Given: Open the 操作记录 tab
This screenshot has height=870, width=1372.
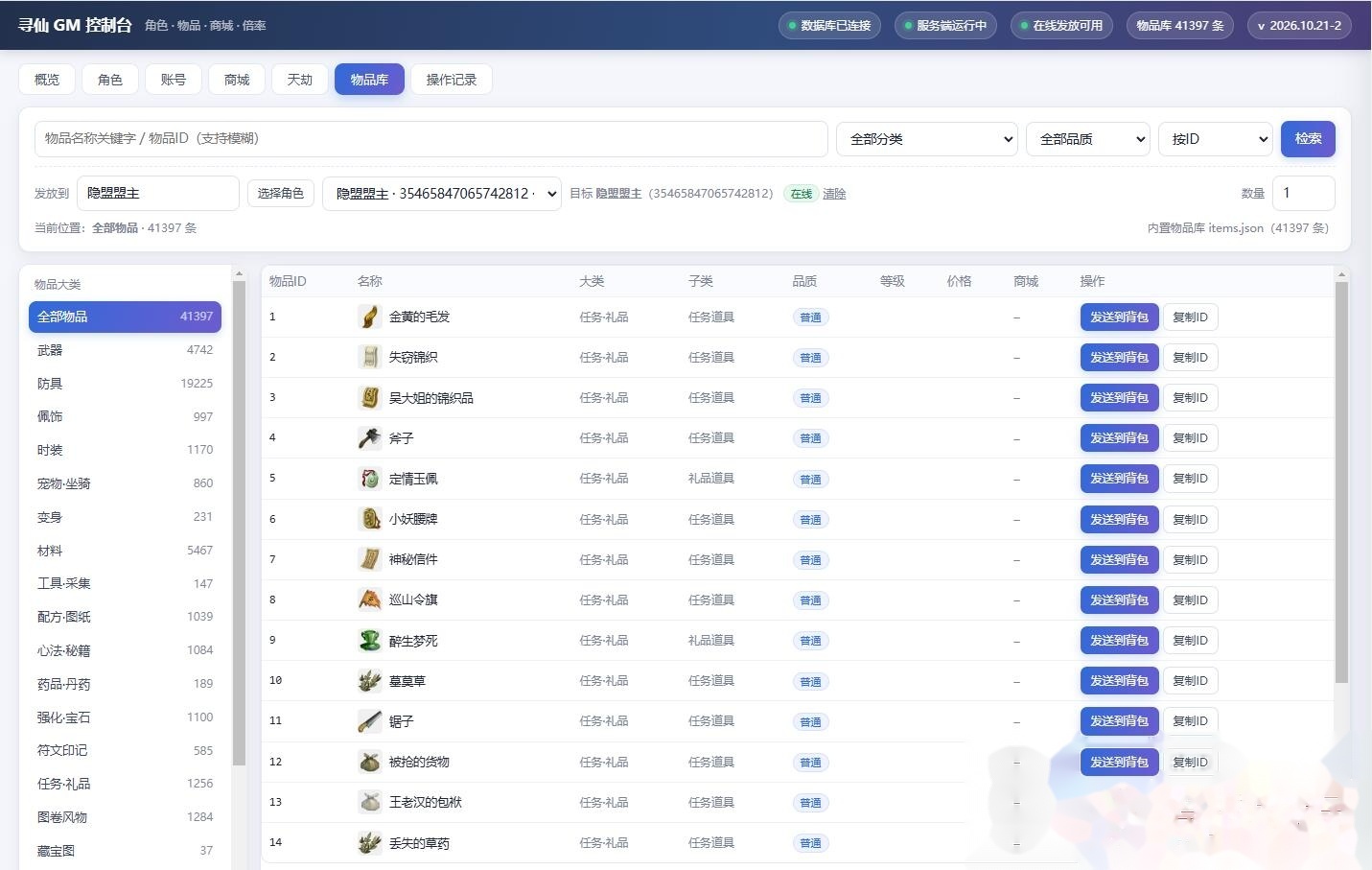Looking at the screenshot, I should [x=452, y=80].
